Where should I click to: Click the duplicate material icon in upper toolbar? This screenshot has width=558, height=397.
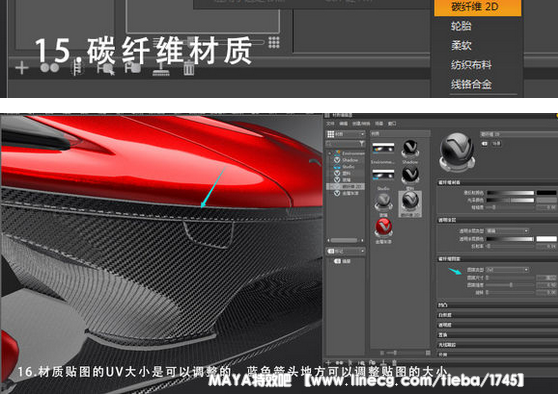click(49, 67)
